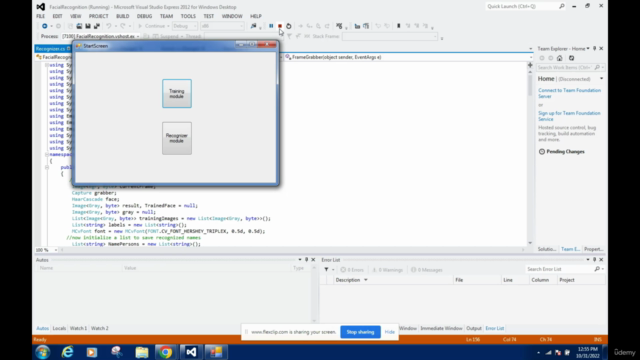This screenshot has width=640, height=360.
Task: Switch to the Watch 2 tab
Action: (x=100, y=328)
